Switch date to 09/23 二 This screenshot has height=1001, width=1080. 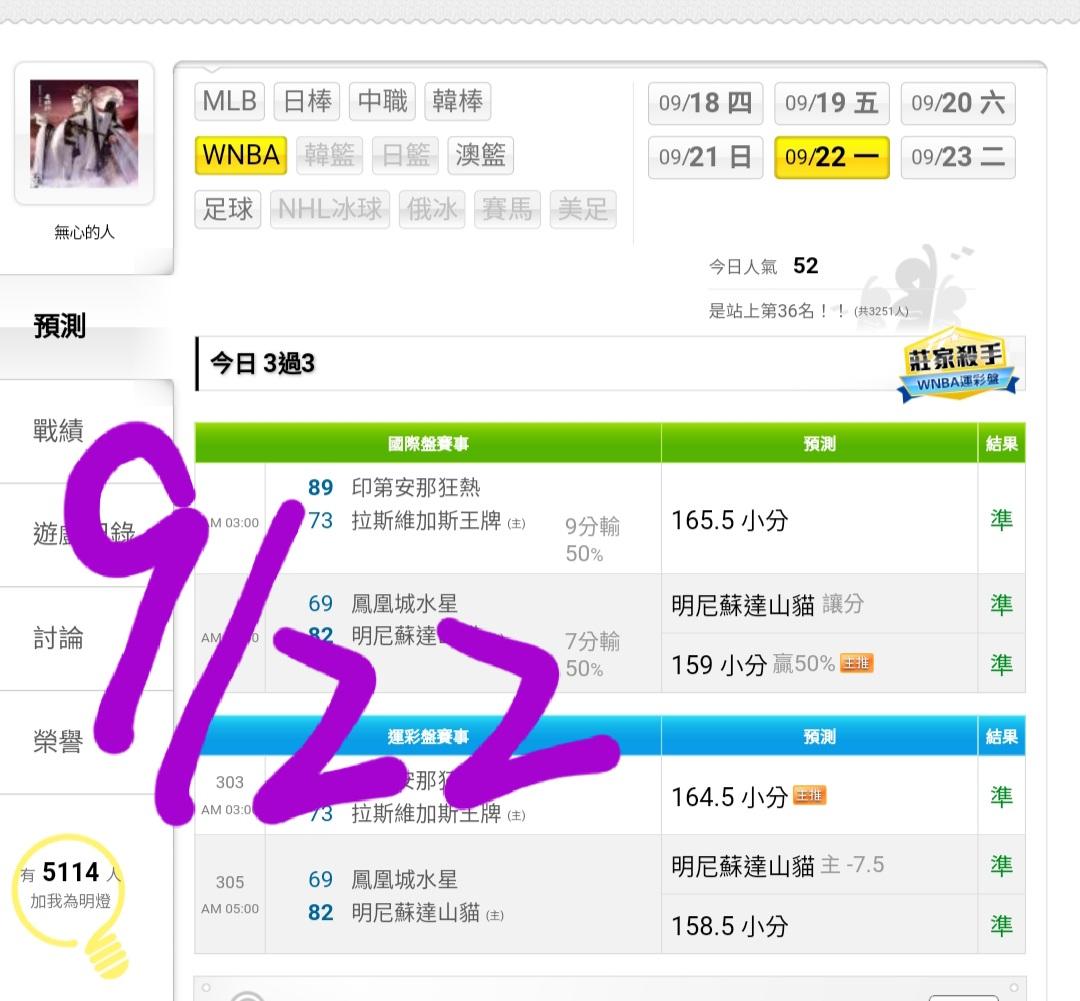click(958, 157)
